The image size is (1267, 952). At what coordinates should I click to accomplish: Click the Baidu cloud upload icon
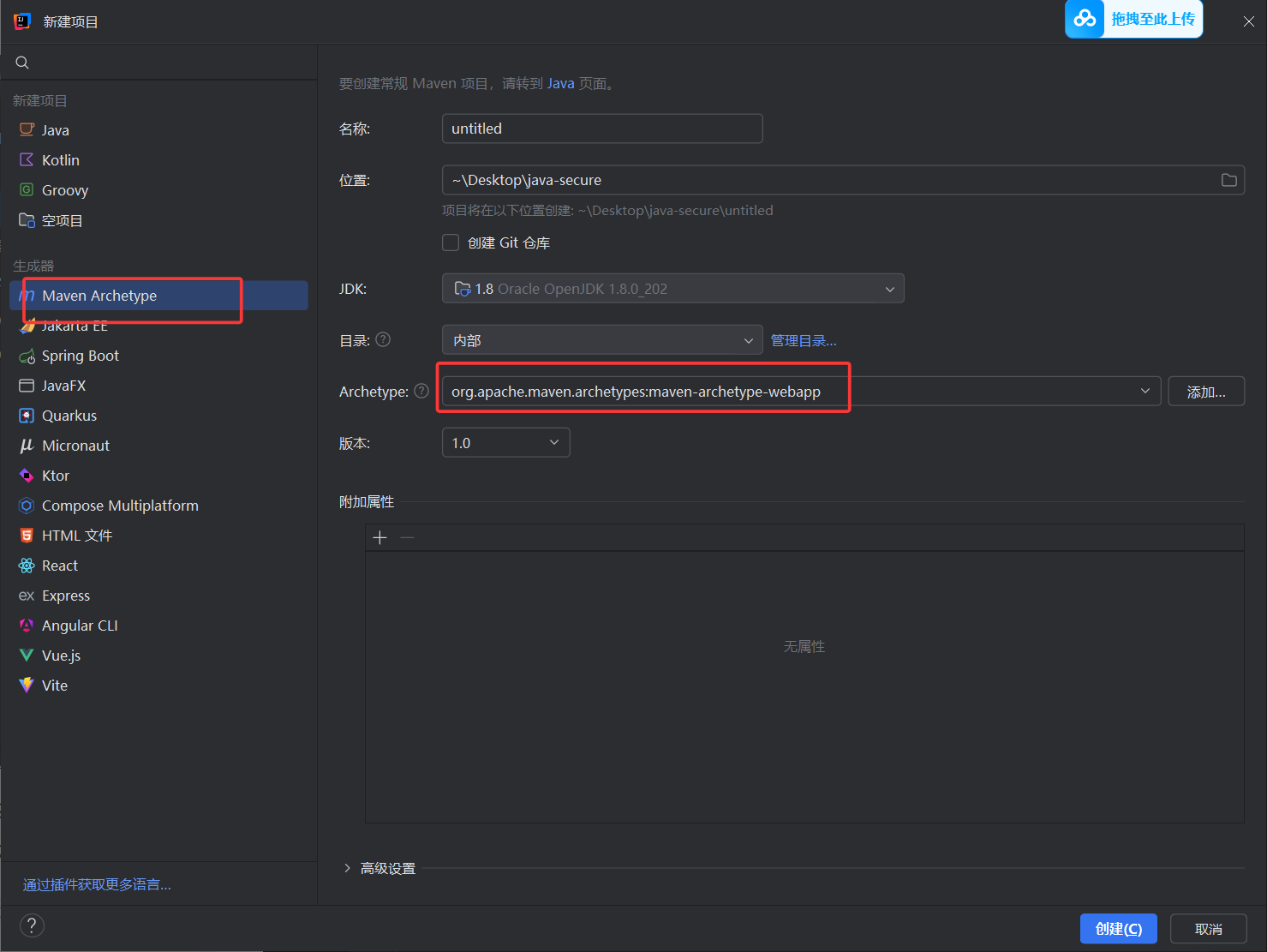tap(1085, 19)
